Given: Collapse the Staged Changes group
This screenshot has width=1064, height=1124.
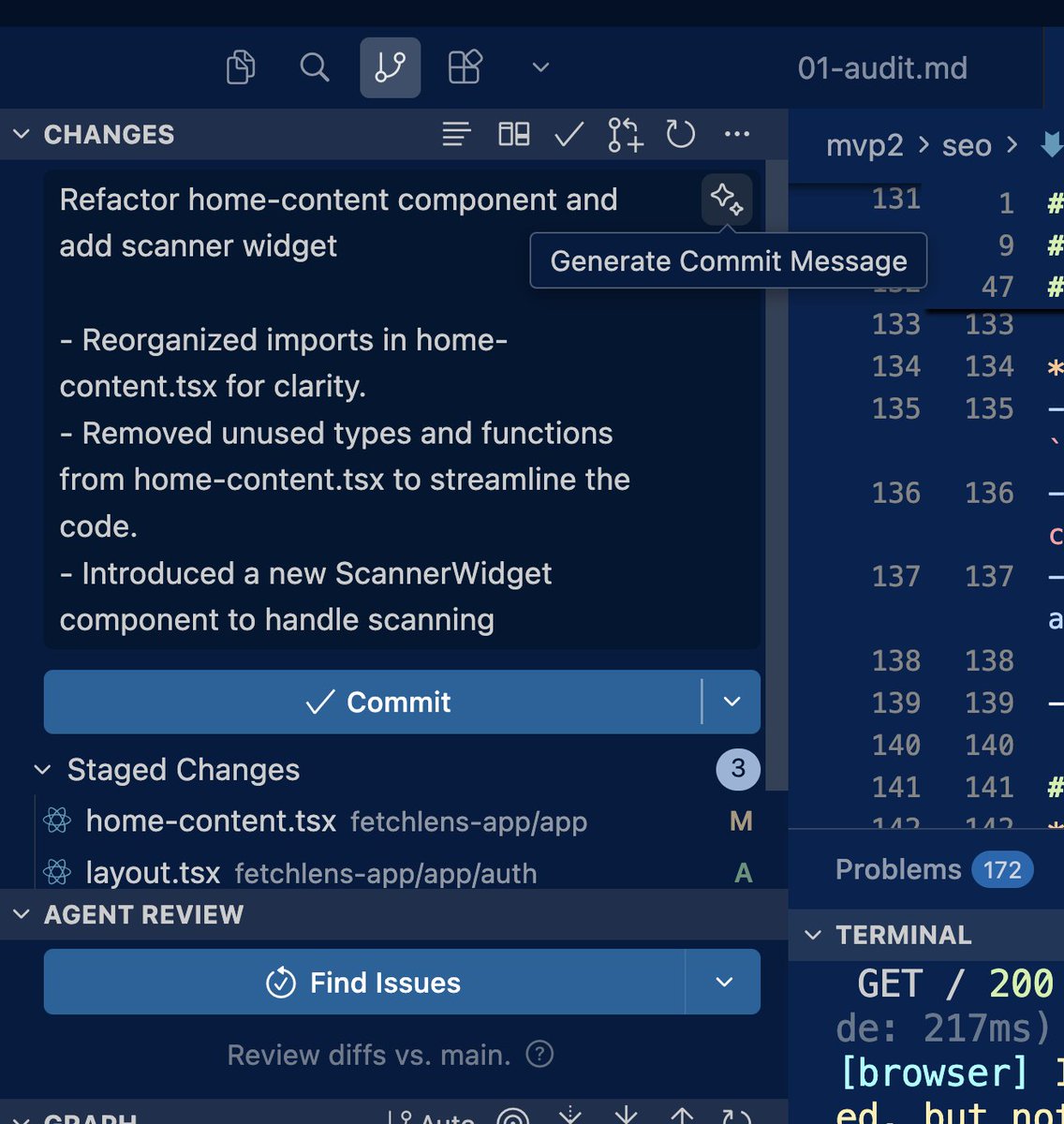Looking at the screenshot, I should coord(42,770).
